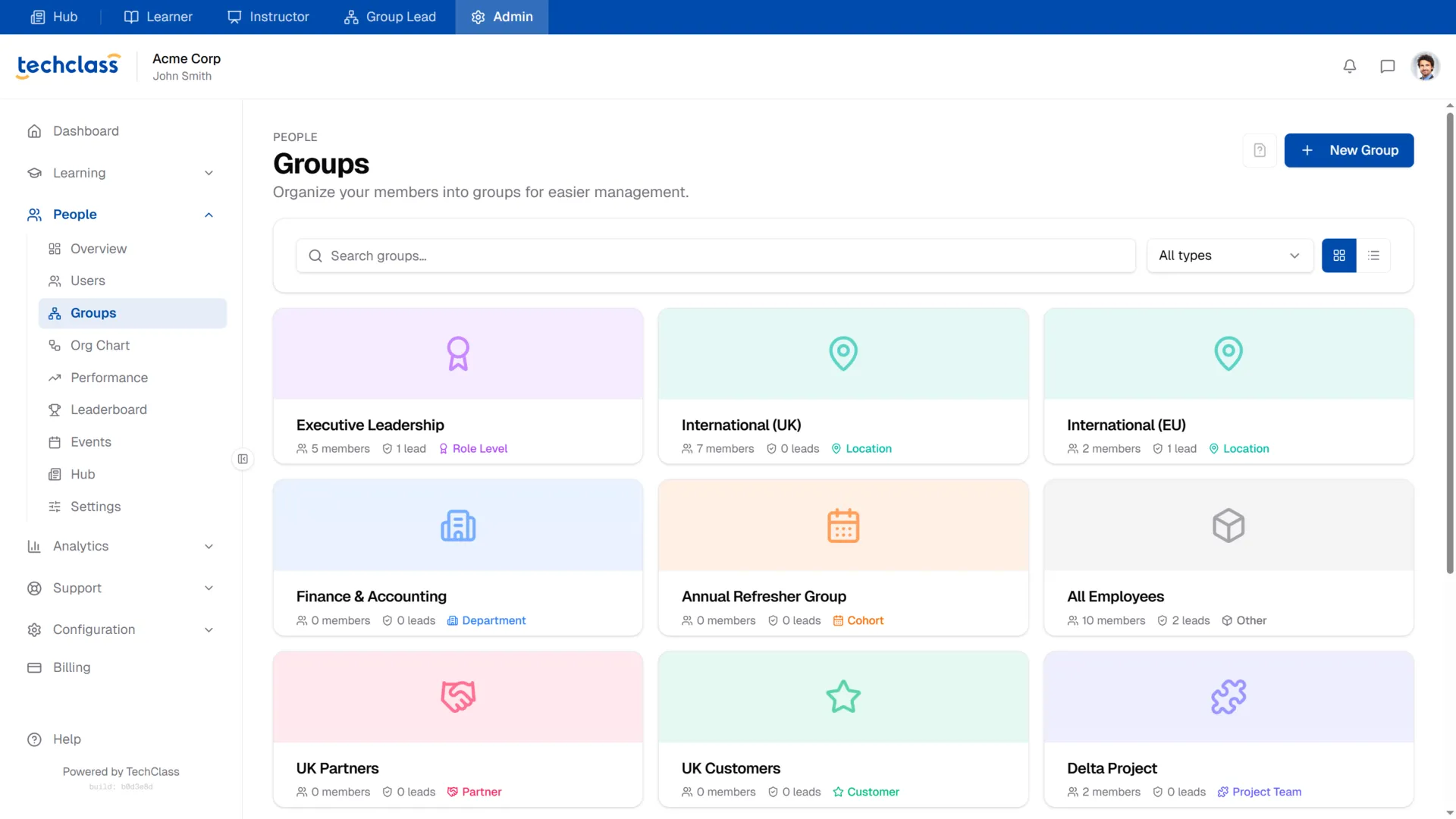Image resolution: width=1456 pixels, height=819 pixels.
Task: Click the Delta Project puzzle icon
Action: tap(1228, 697)
